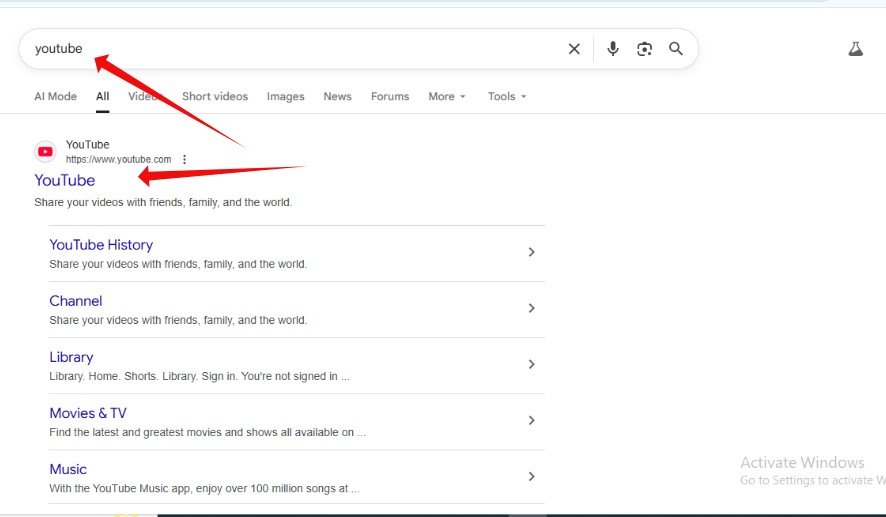
Task: Open the main YouTube result title link
Action: [64, 180]
